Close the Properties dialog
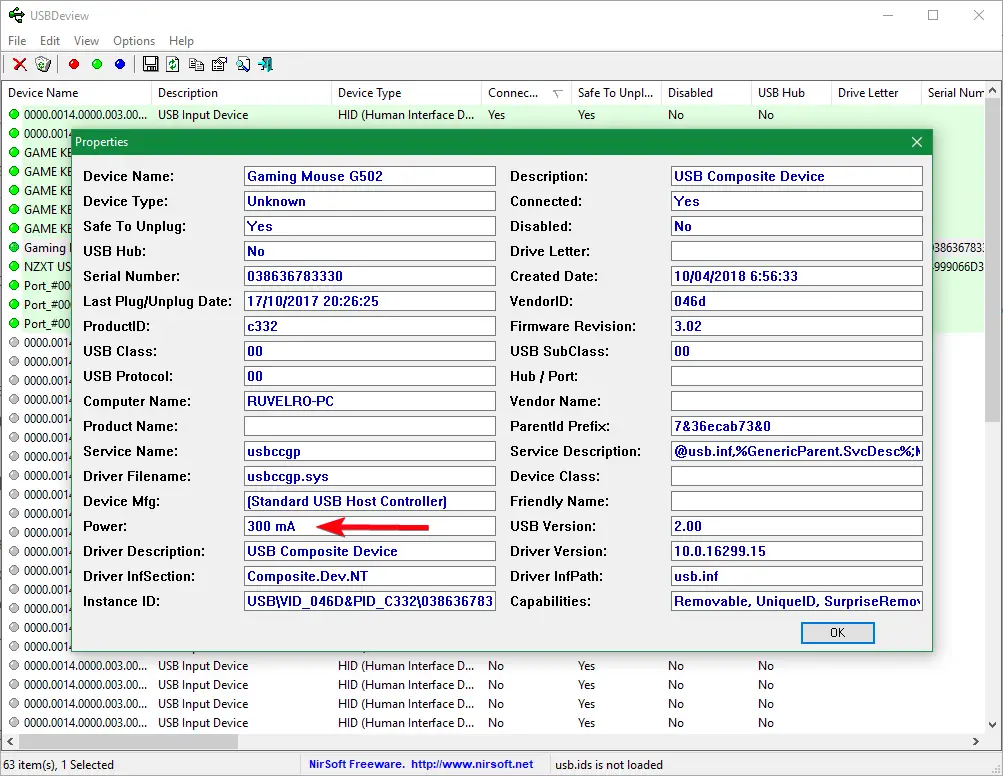The width and height of the screenshot is (1003, 776). coord(916,142)
